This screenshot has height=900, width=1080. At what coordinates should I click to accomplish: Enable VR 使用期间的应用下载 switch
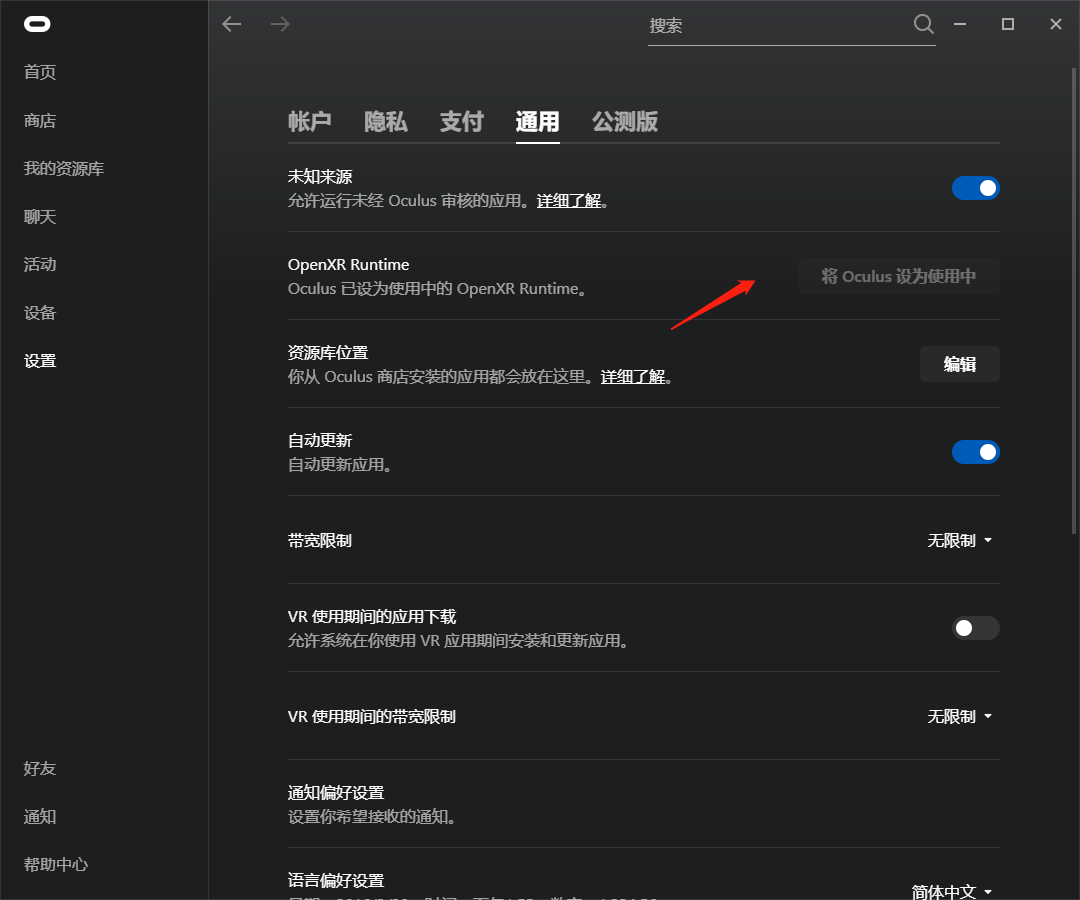click(975, 628)
